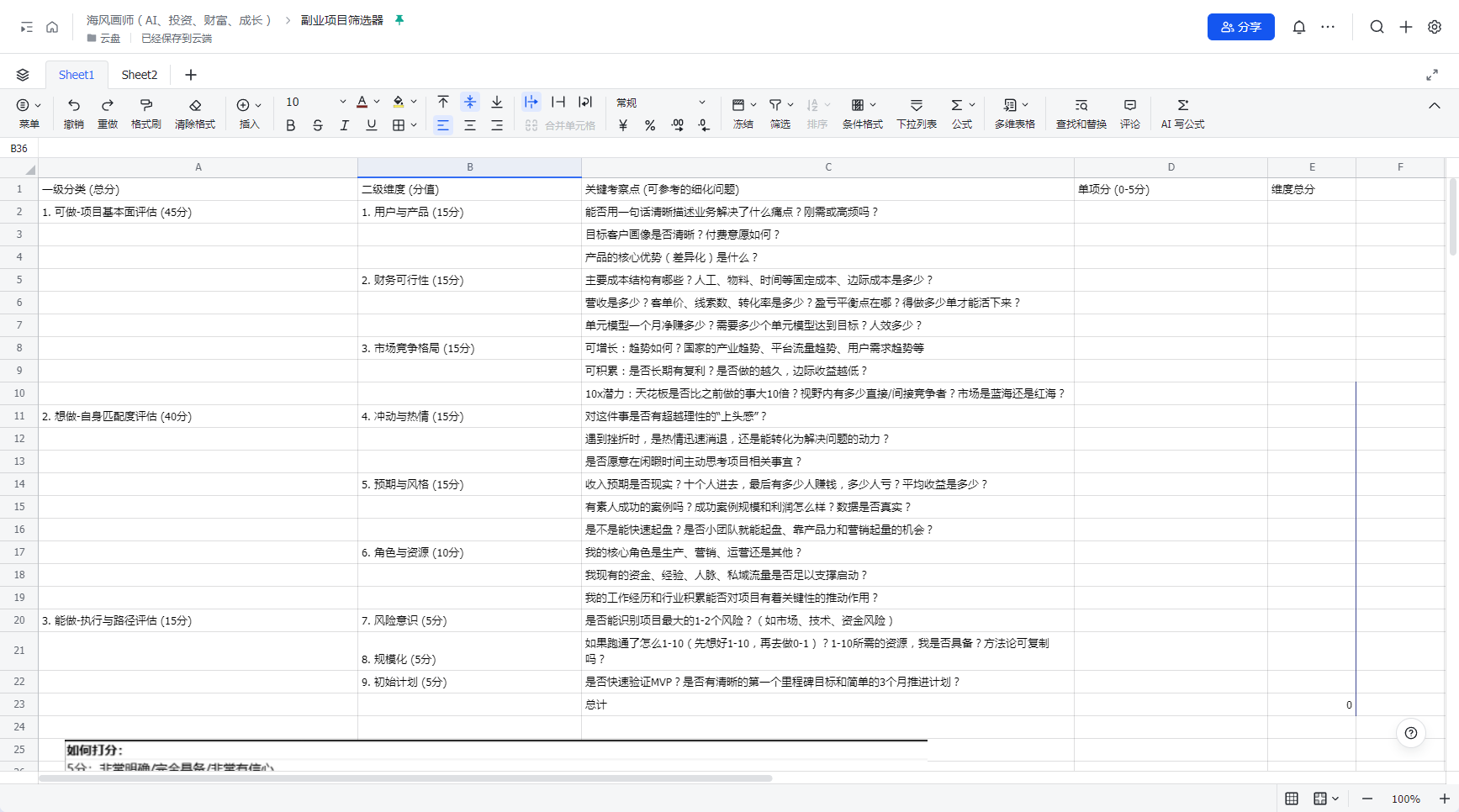This screenshot has width=1459, height=812.
Task: Click the Undo (撤销) icon
Action: pos(74,105)
